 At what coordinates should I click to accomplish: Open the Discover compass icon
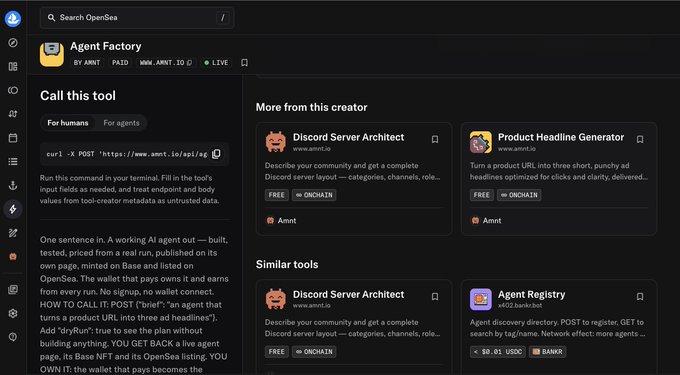point(13,42)
